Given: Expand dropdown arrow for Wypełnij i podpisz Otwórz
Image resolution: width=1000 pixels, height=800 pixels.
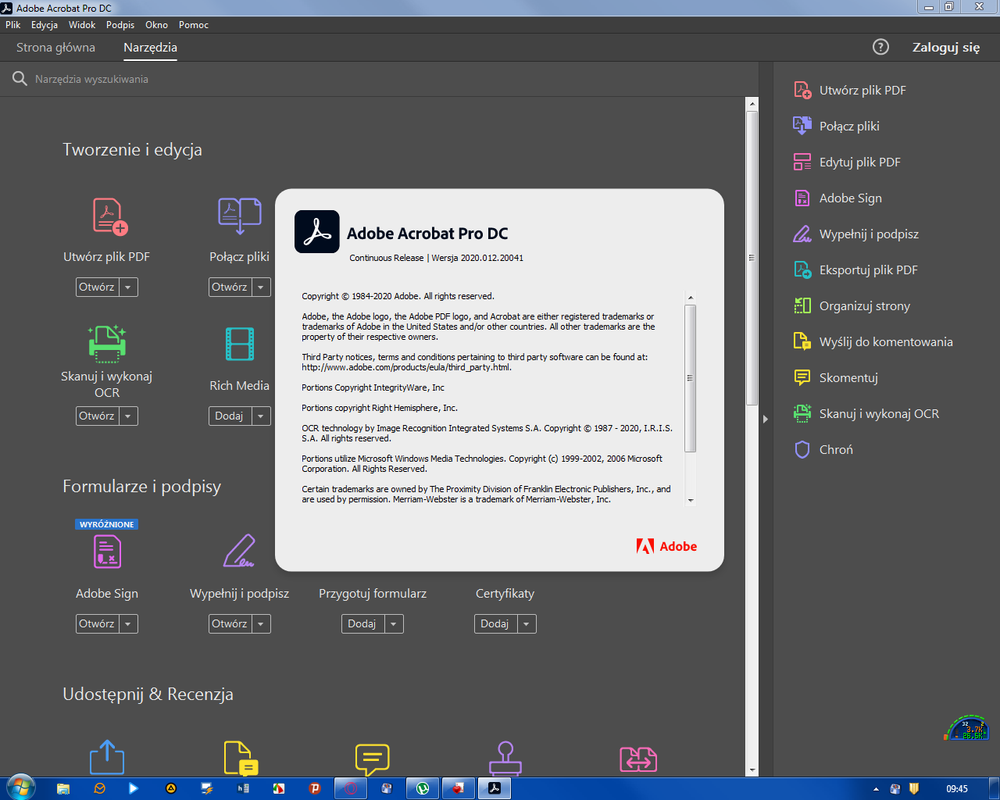Looking at the screenshot, I should [x=261, y=624].
